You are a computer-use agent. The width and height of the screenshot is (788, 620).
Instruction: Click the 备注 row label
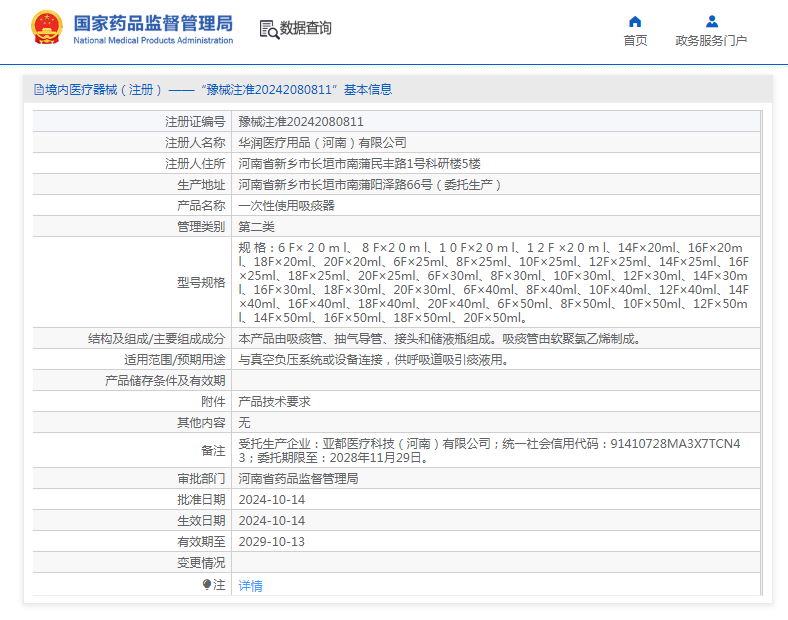click(213, 451)
